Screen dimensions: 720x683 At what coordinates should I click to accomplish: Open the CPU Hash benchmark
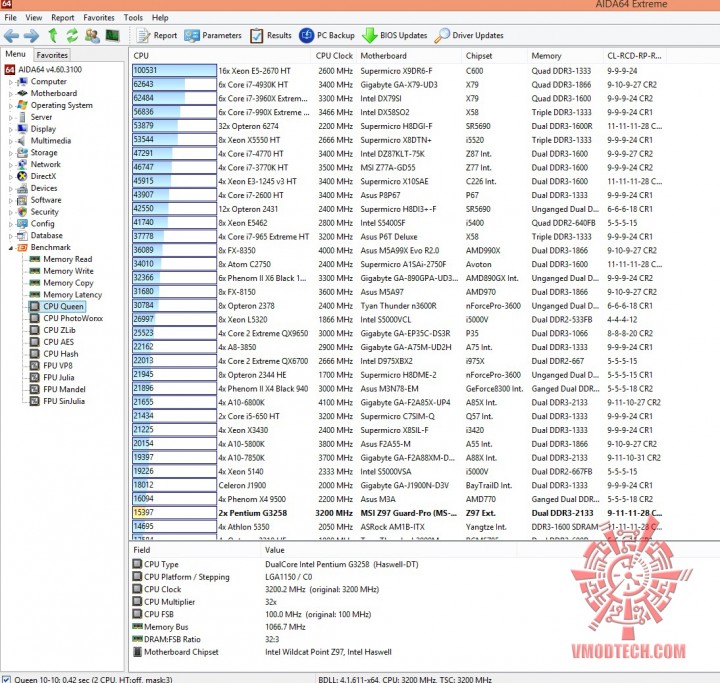pos(61,354)
